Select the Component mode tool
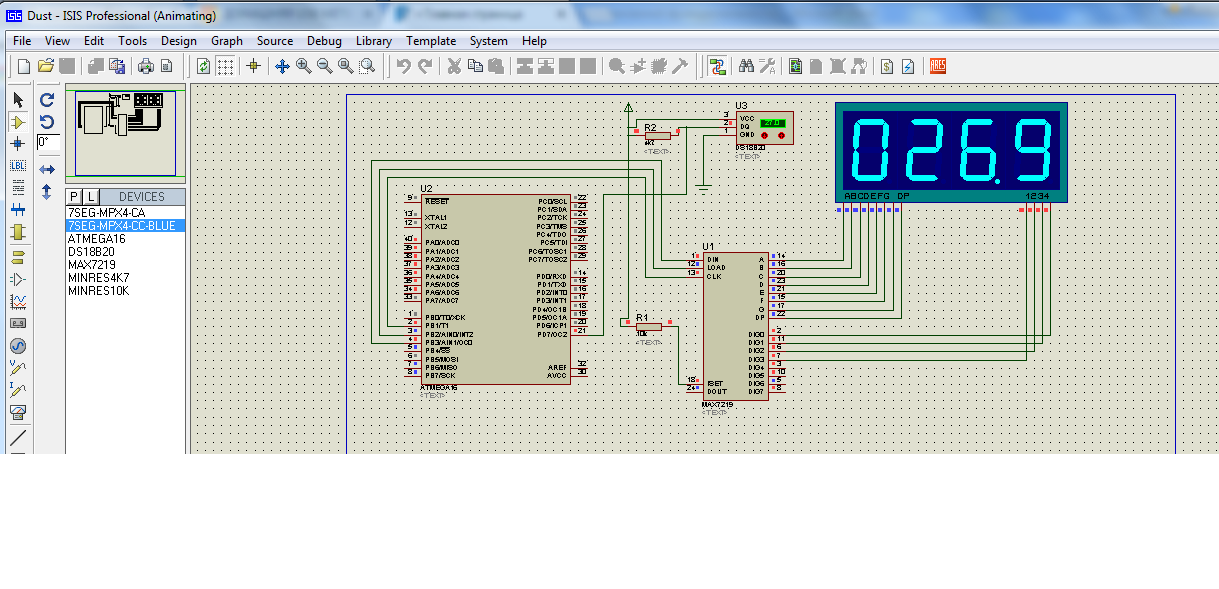Screen dimensions: 1219x589 pyautogui.click(x=18, y=122)
